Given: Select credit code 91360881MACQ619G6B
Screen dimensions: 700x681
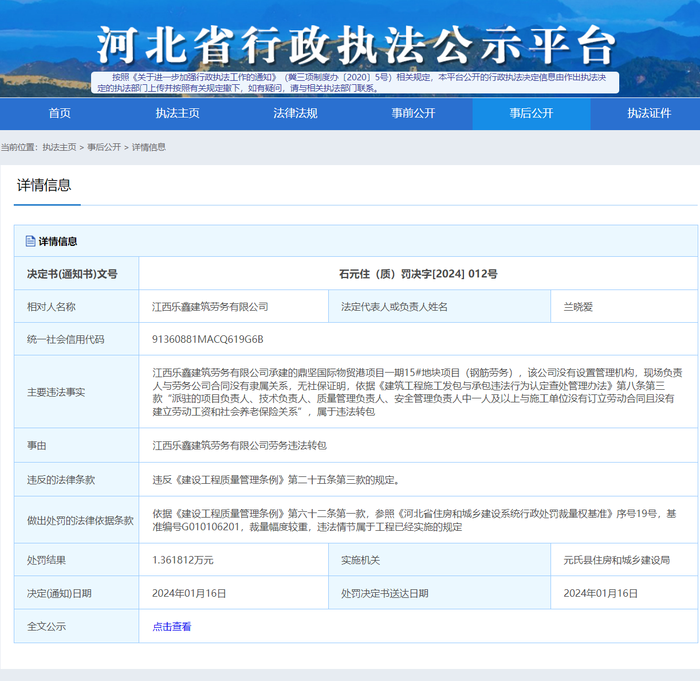Looking at the screenshot, I should (208, 339).
